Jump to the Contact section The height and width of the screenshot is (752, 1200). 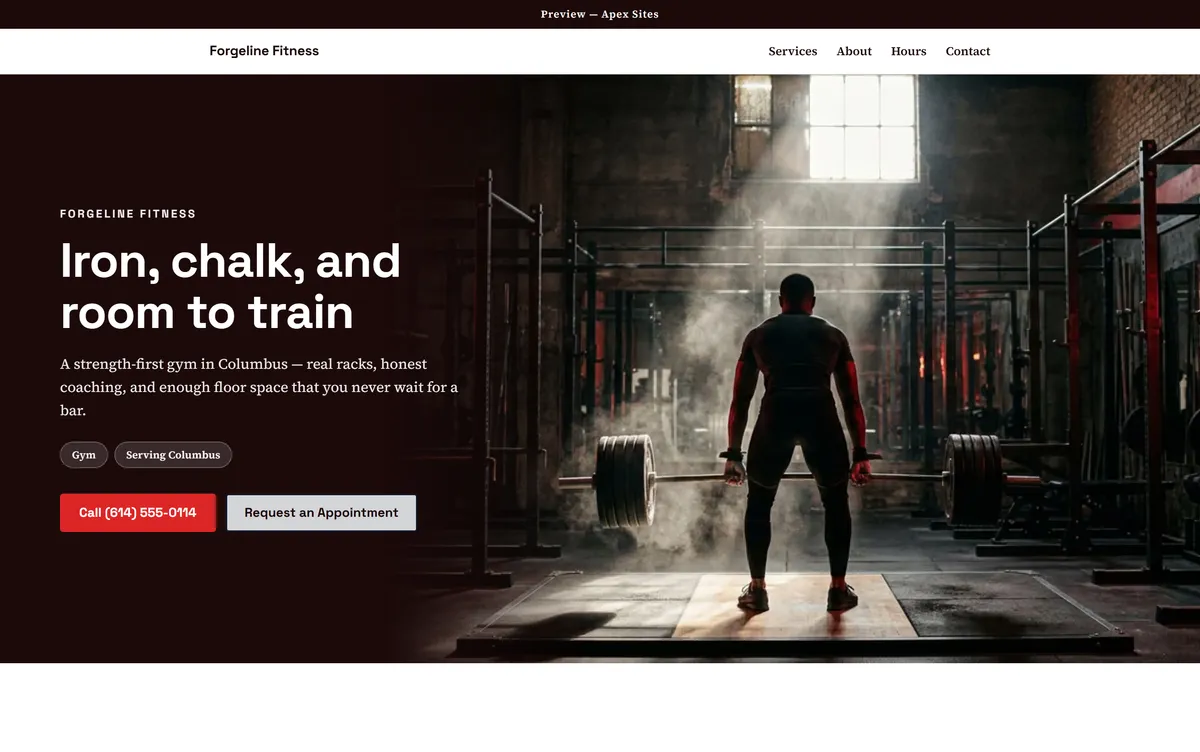pos(968,51)
